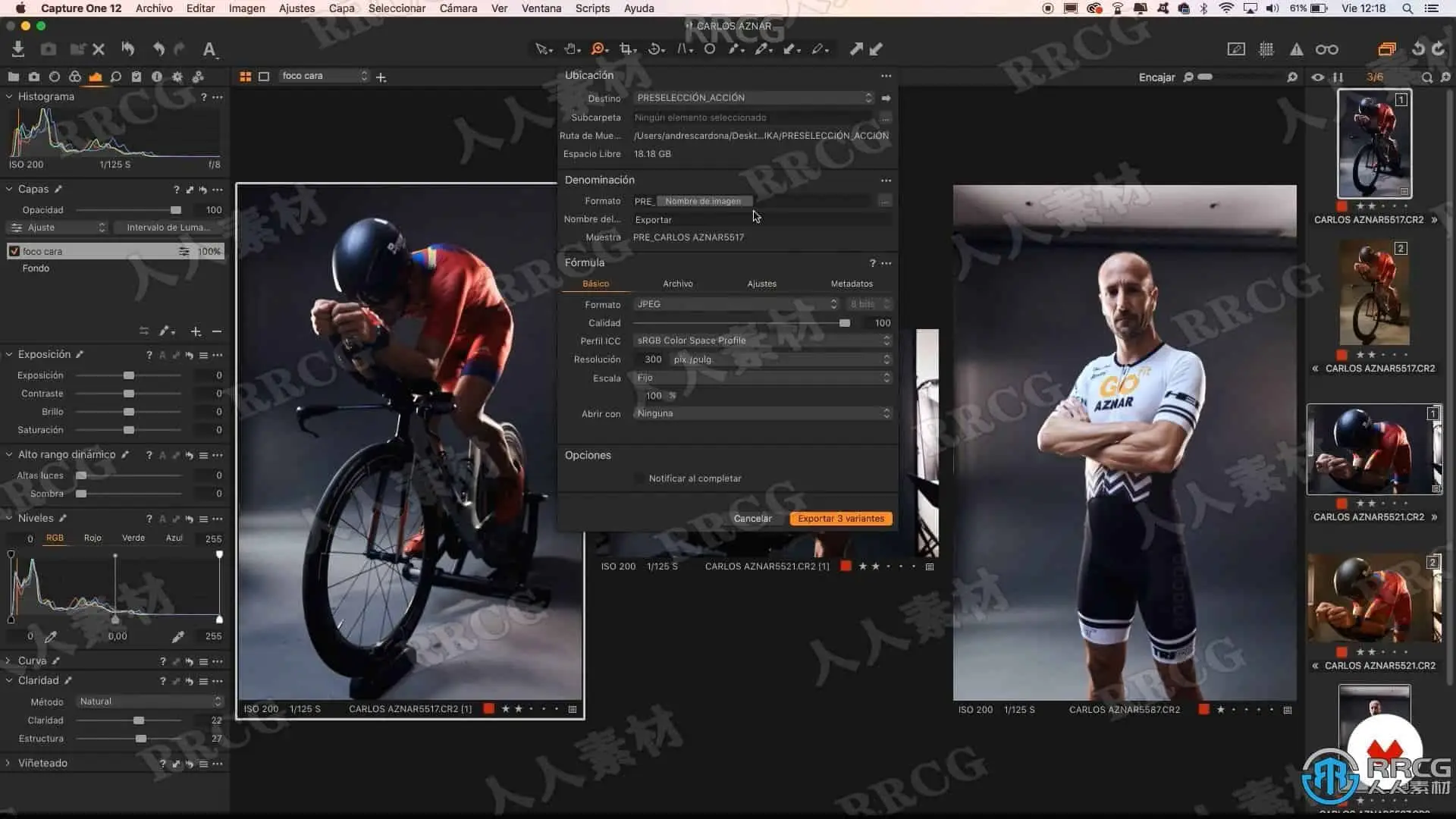Click the Cancelar button
1456x819 pixels.
752,519
